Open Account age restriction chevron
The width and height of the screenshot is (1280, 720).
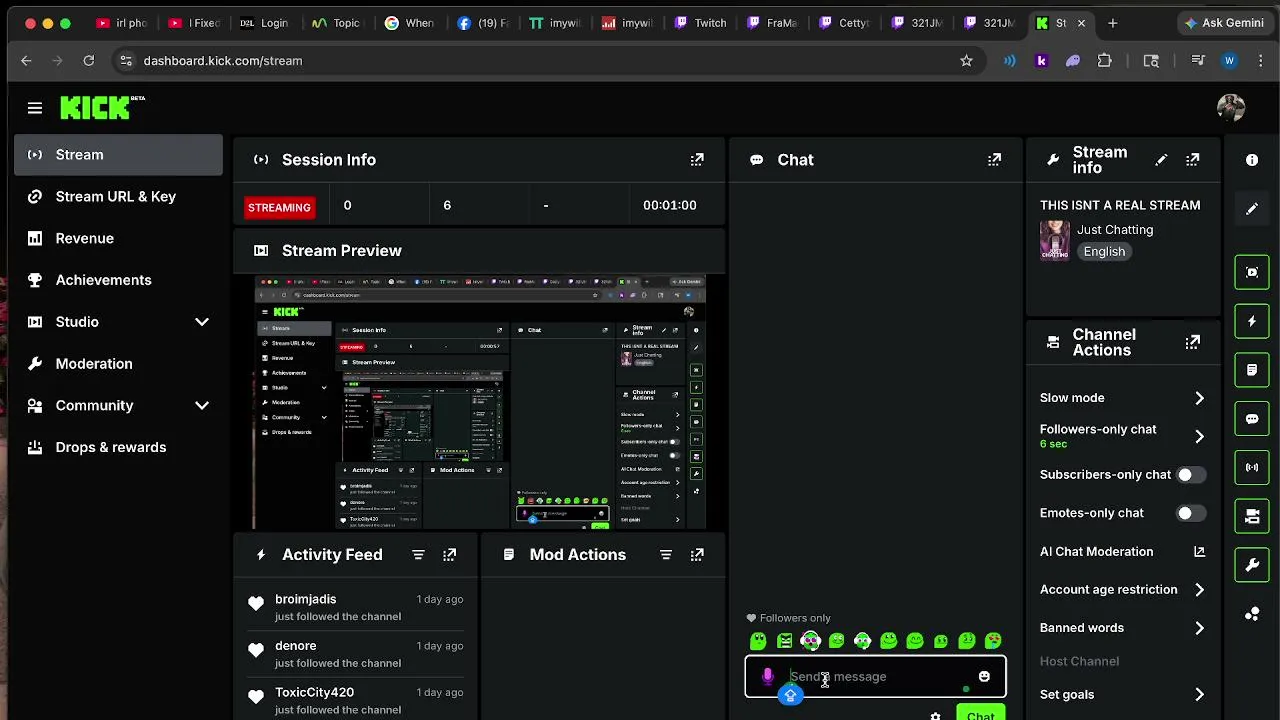click(1199, 590)
